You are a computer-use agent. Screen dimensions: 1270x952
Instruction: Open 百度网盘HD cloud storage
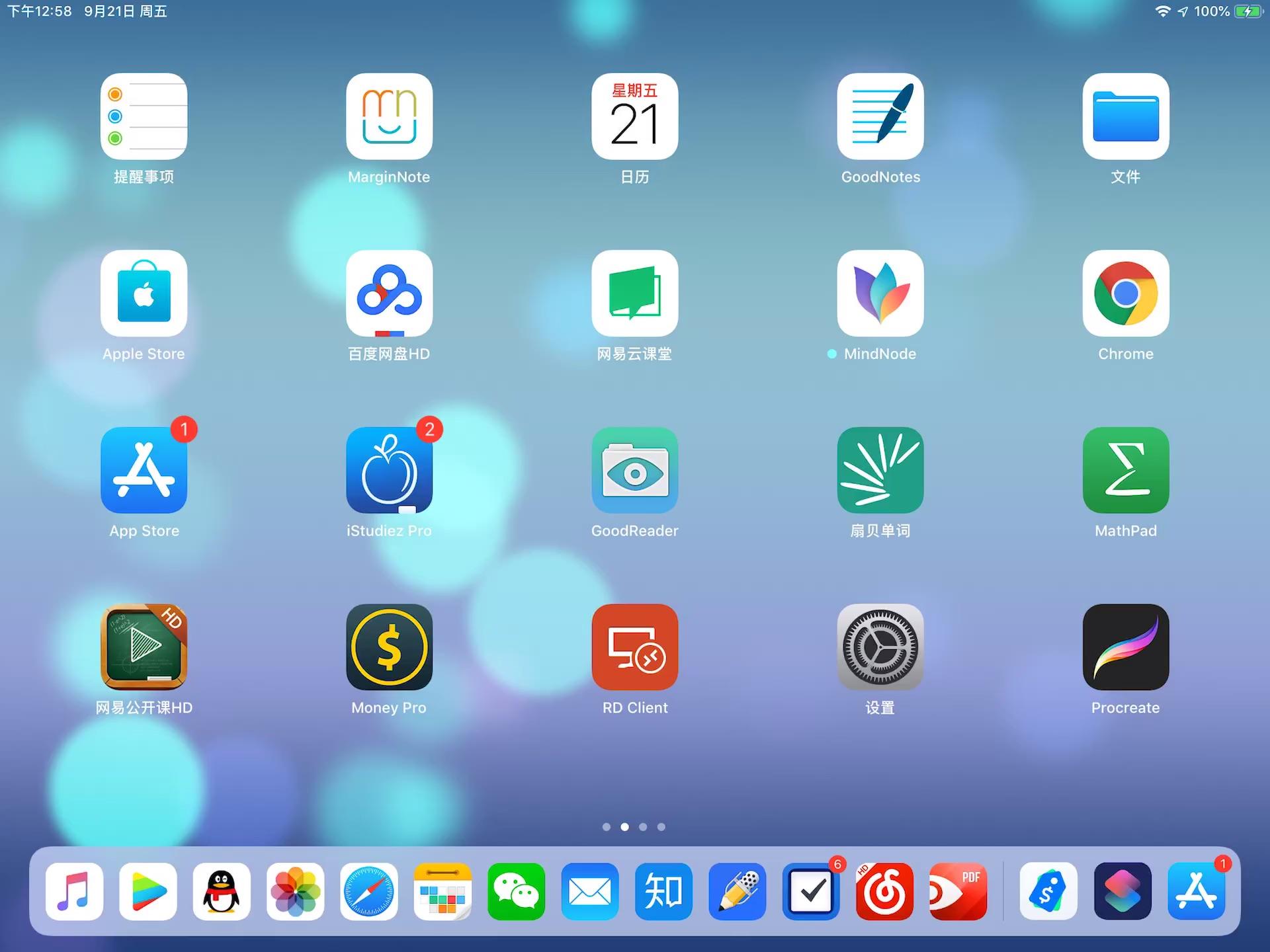pos(389,294)
